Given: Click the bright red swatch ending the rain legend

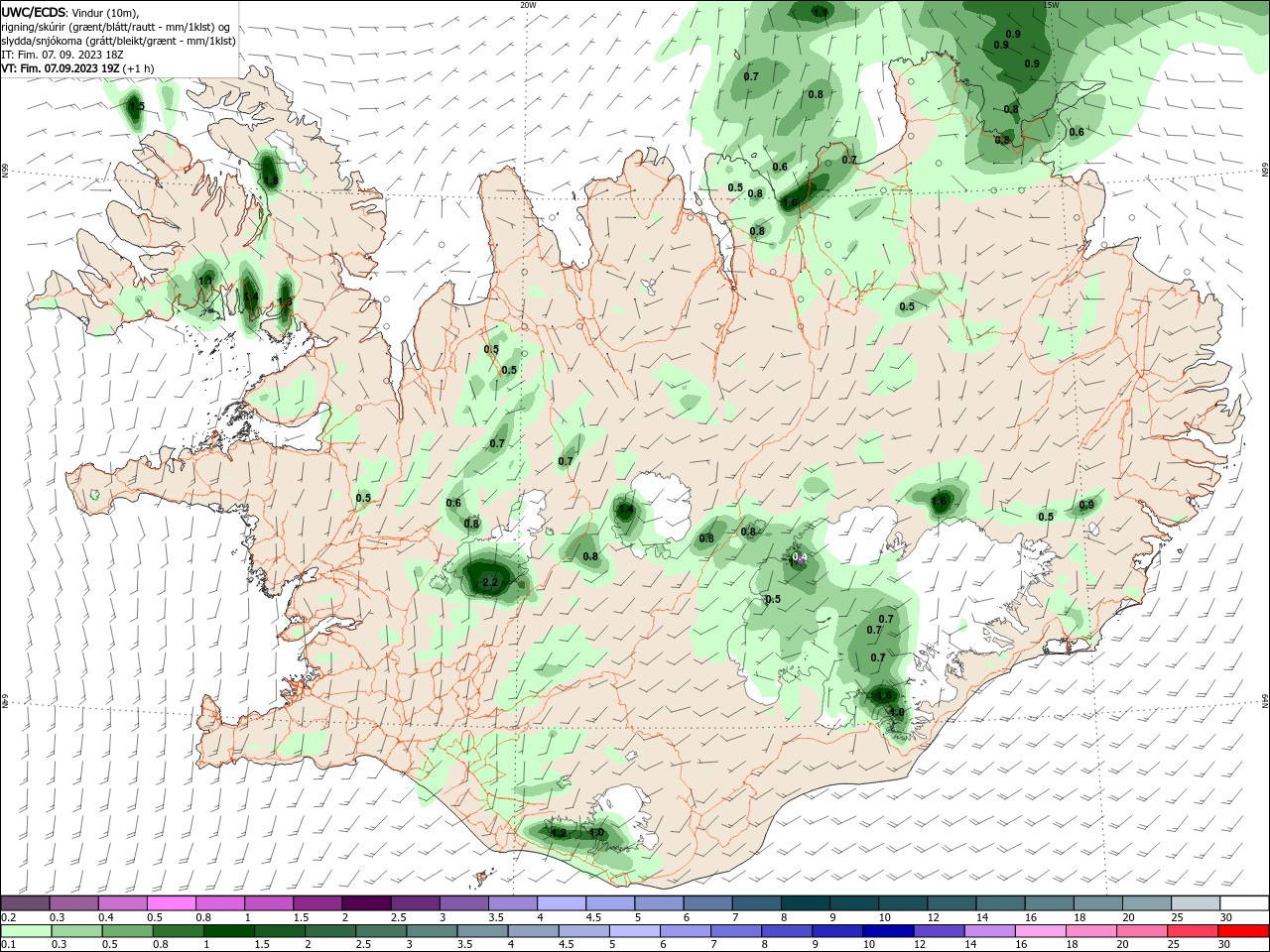Looking at the screenshot, I should tap(1242, 932).
